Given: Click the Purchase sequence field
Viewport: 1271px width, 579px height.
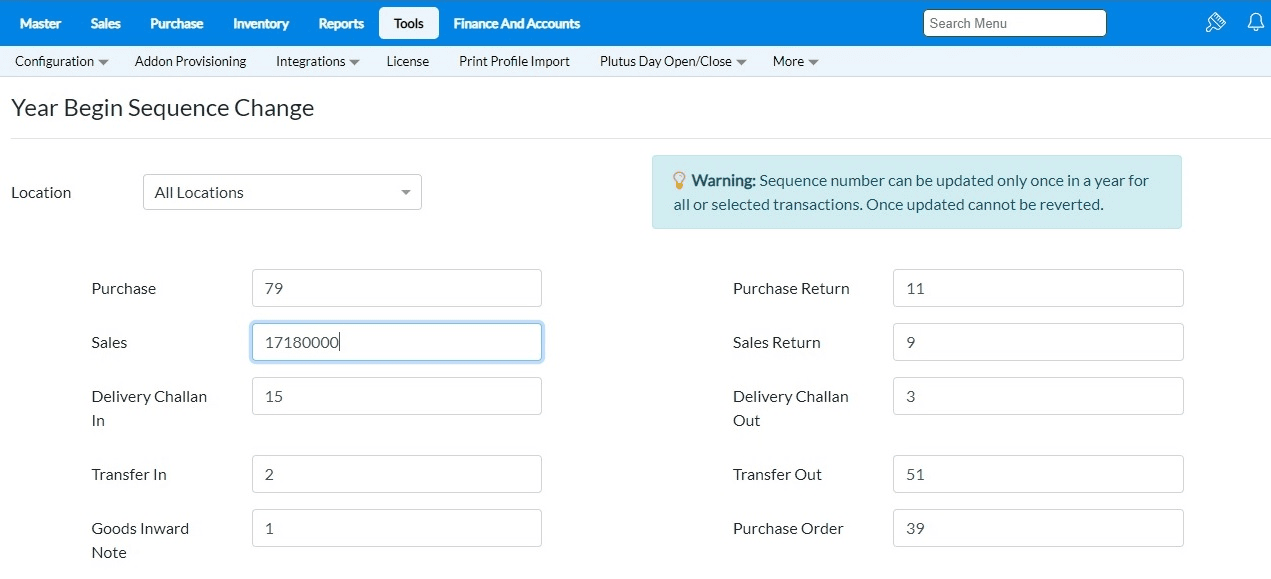Looking at the screenshot, I should 396,288.
